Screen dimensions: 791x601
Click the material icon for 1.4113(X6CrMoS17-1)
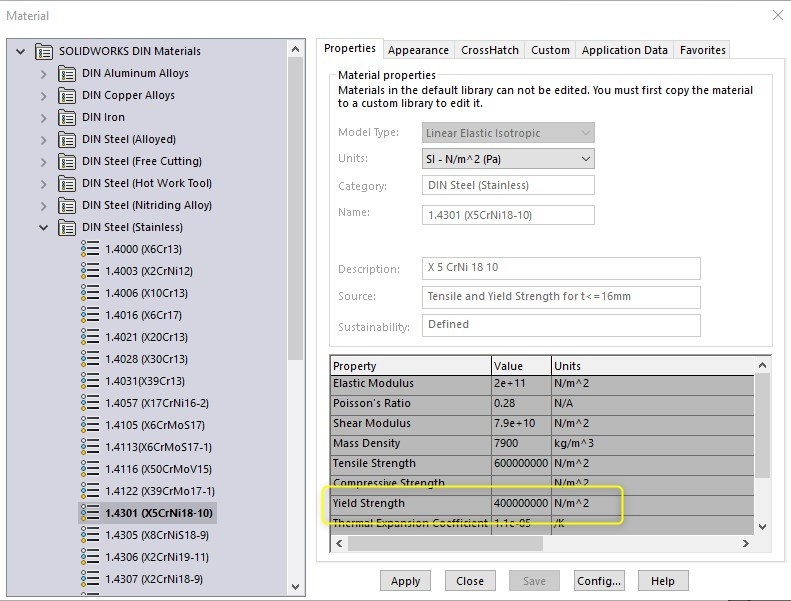90,447
